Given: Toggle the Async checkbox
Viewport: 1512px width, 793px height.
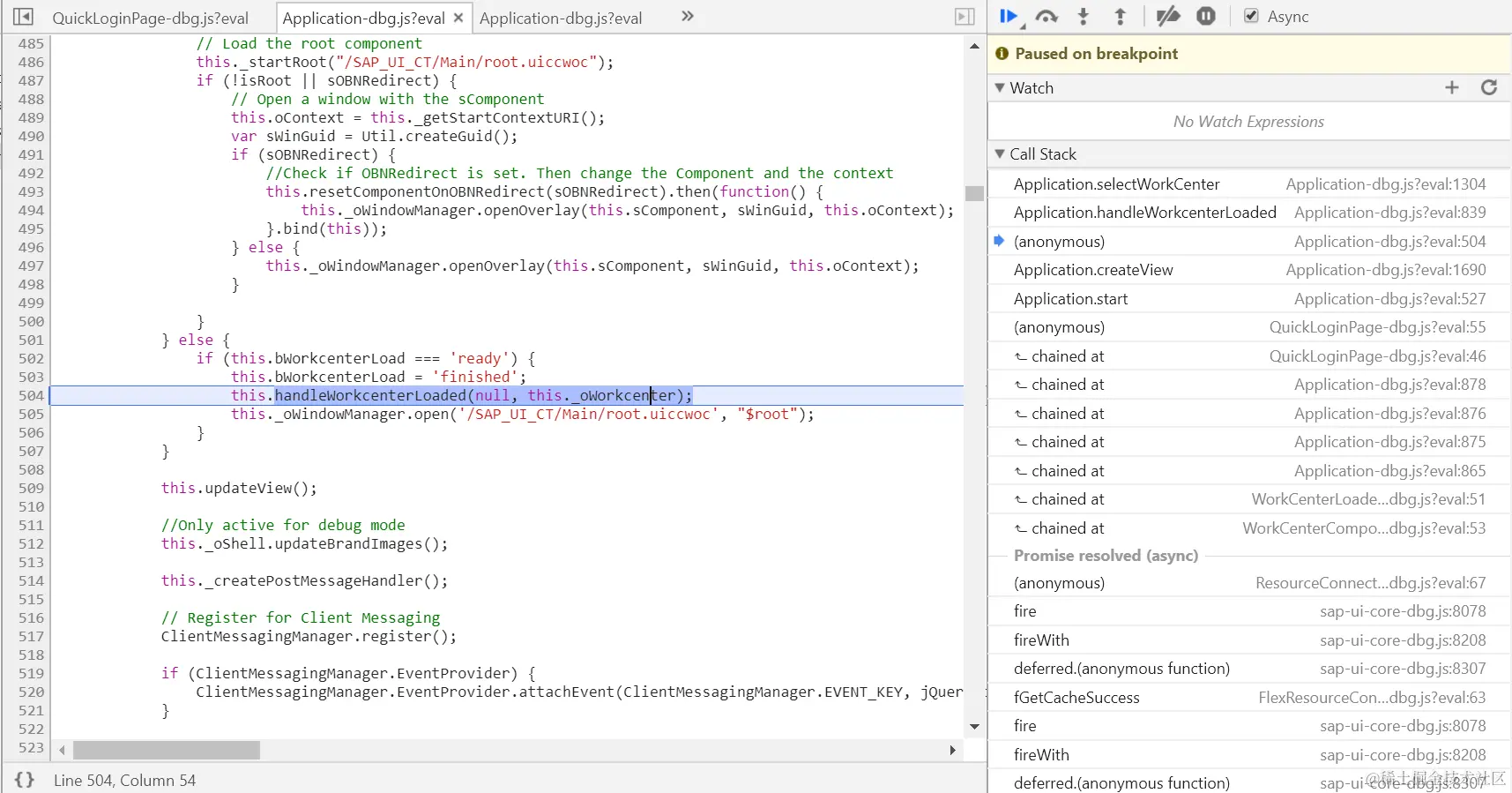Looking at the screenshot, I should point(1251,16).
